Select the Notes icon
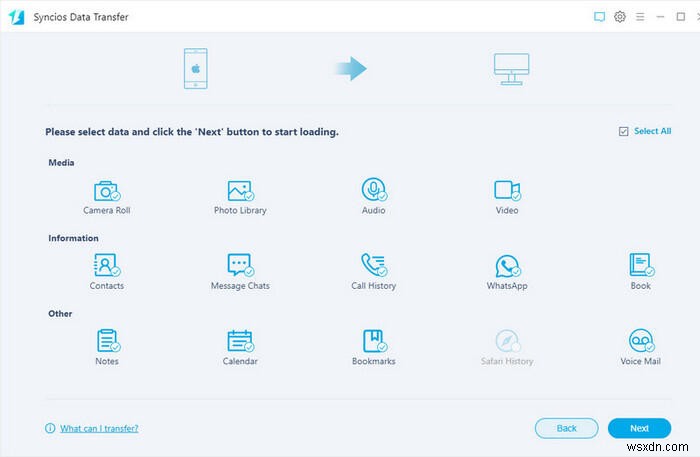The height and width of the screenshot is (457, 700). [x=108, y=341]
